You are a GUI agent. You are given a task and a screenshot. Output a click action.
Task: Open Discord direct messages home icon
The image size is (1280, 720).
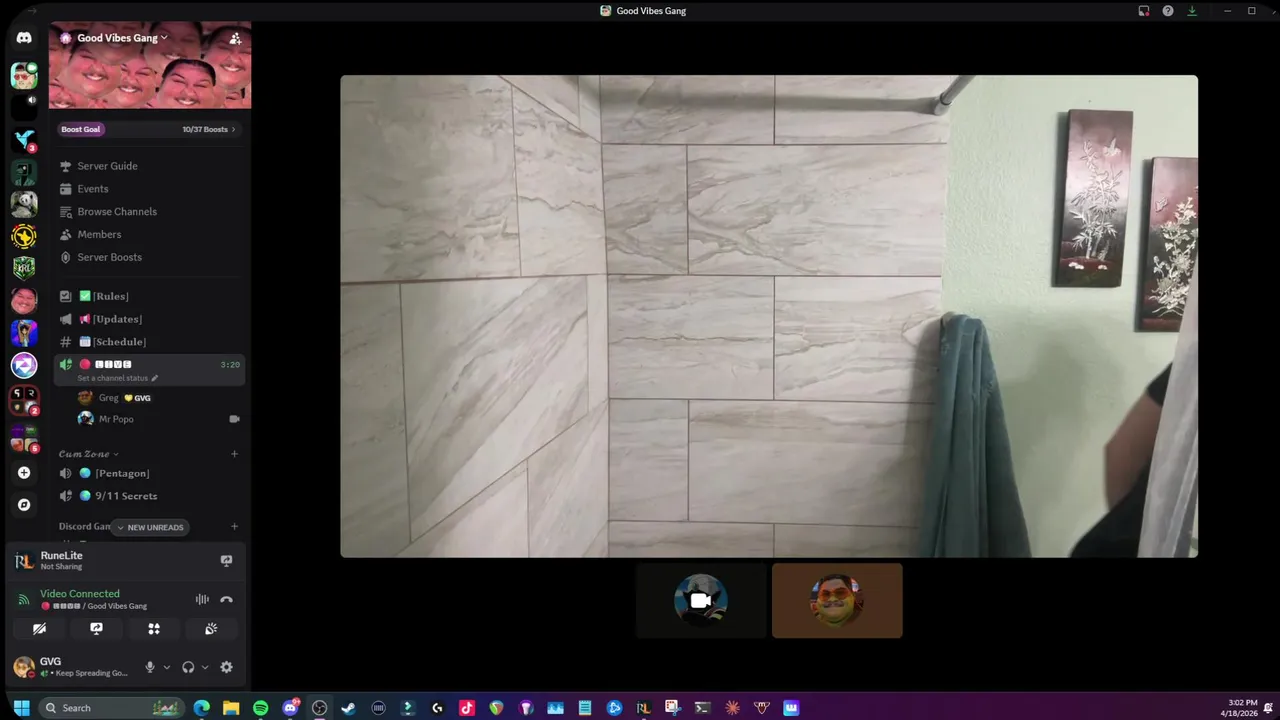point(24,37)
